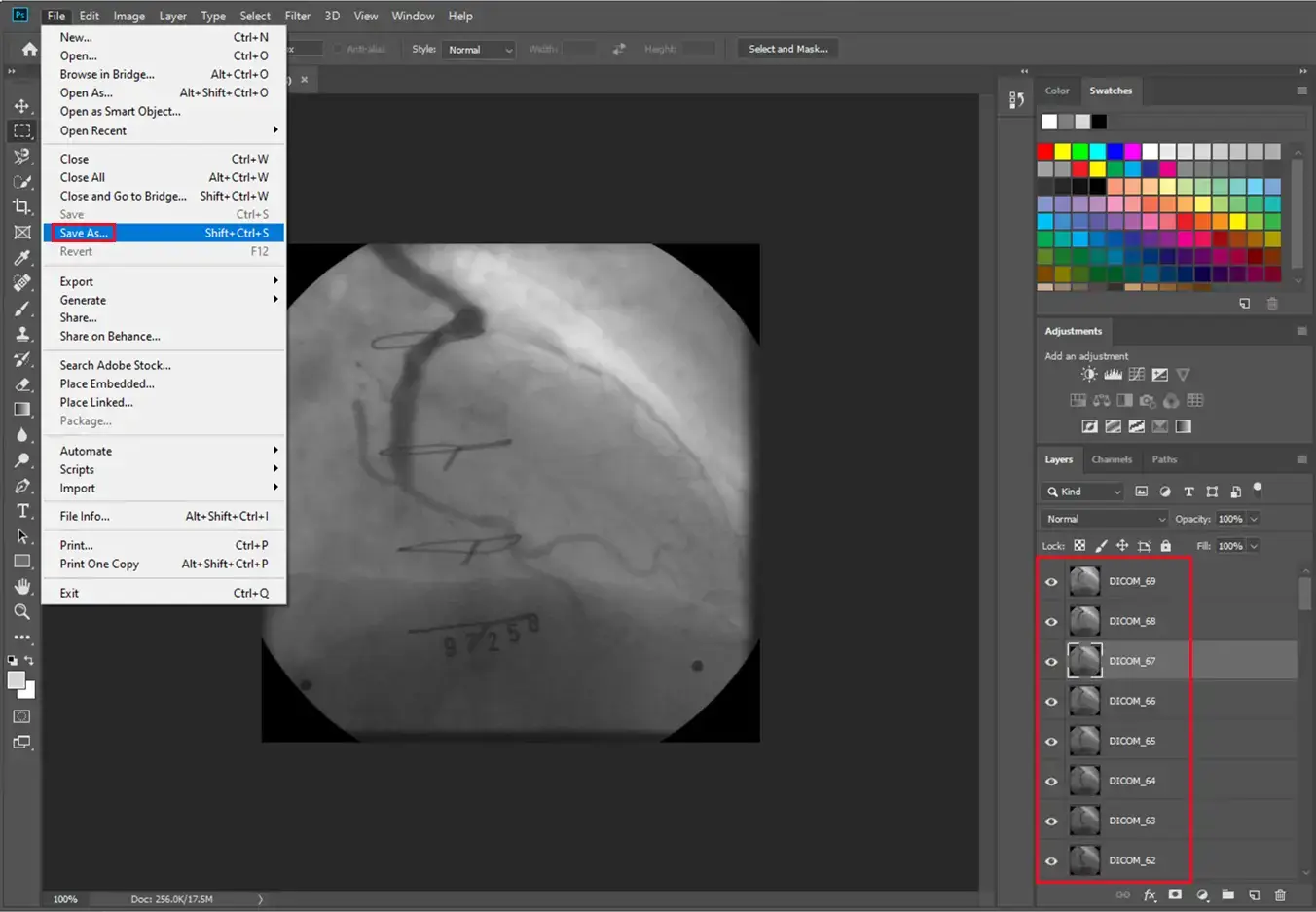This screenshot has width=1316, height=912.
Task: Expand the Automate submenu
Action: pyautogui.click(x=164, y=451)
